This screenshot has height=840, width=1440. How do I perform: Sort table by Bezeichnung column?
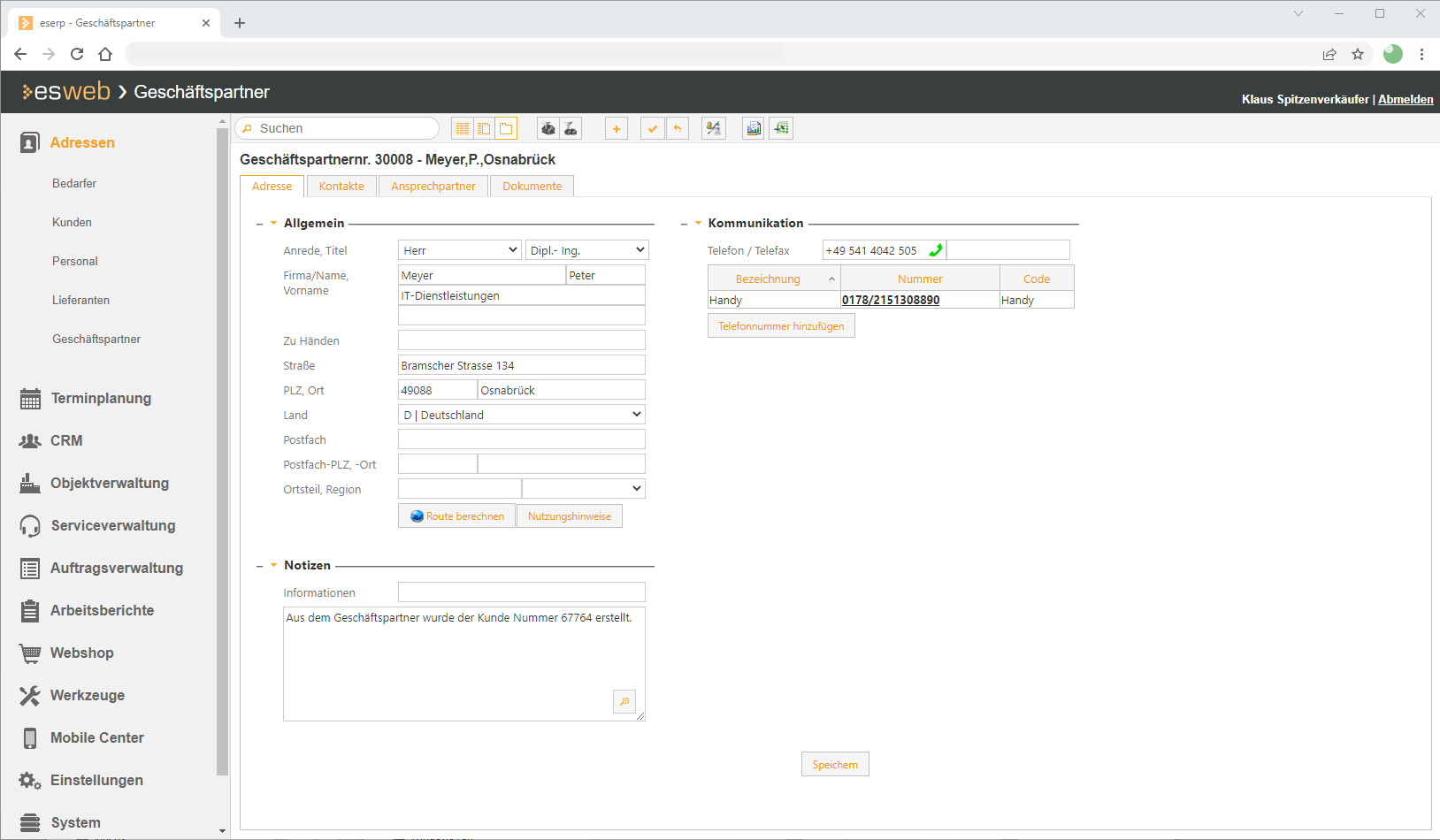point(774,279)
